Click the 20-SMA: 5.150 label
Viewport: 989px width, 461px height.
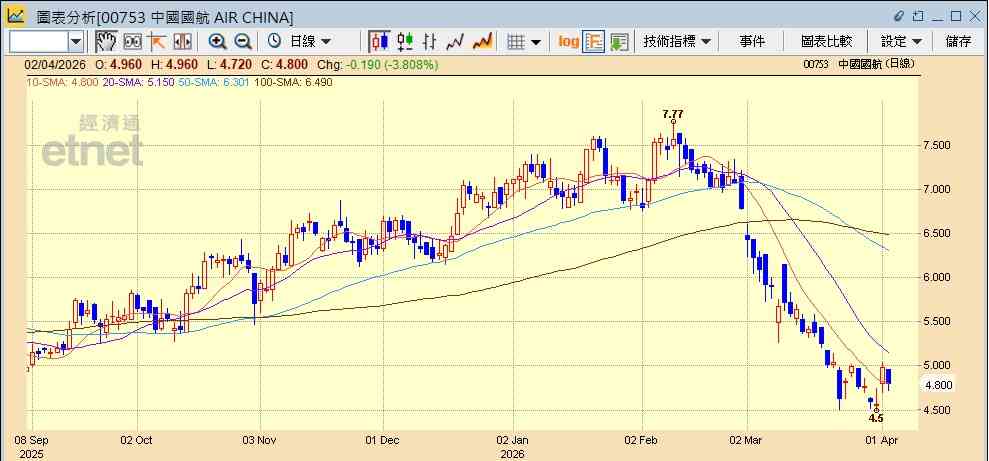(x=138, y=82)
